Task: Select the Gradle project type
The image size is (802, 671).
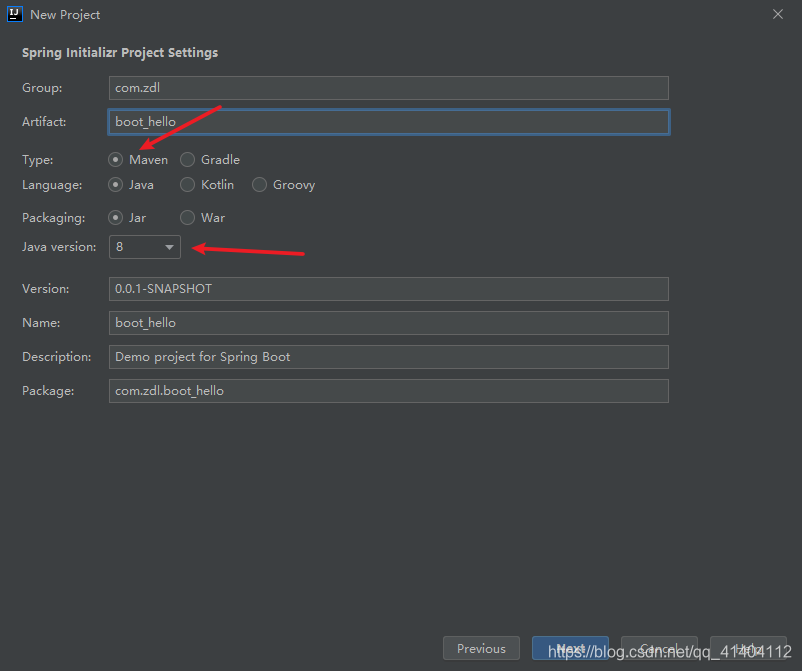Action: click(x=210, y=160)
